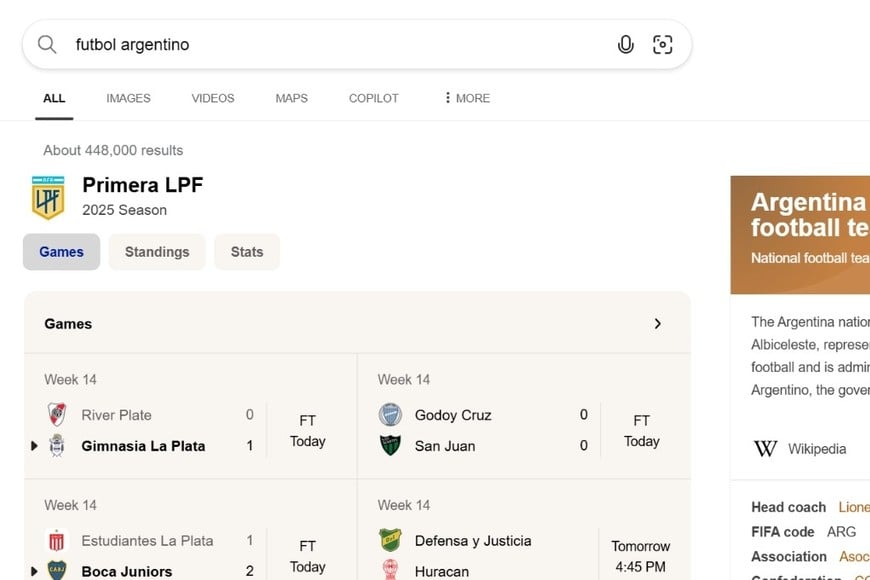Switch to the Images tab

tap(128, 98)
